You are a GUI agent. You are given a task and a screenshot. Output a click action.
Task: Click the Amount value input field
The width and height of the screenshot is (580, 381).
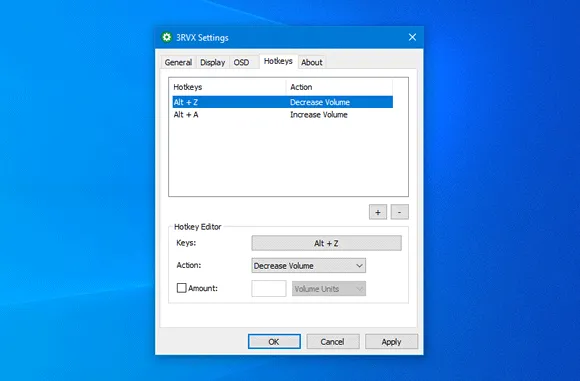[269, 289]
